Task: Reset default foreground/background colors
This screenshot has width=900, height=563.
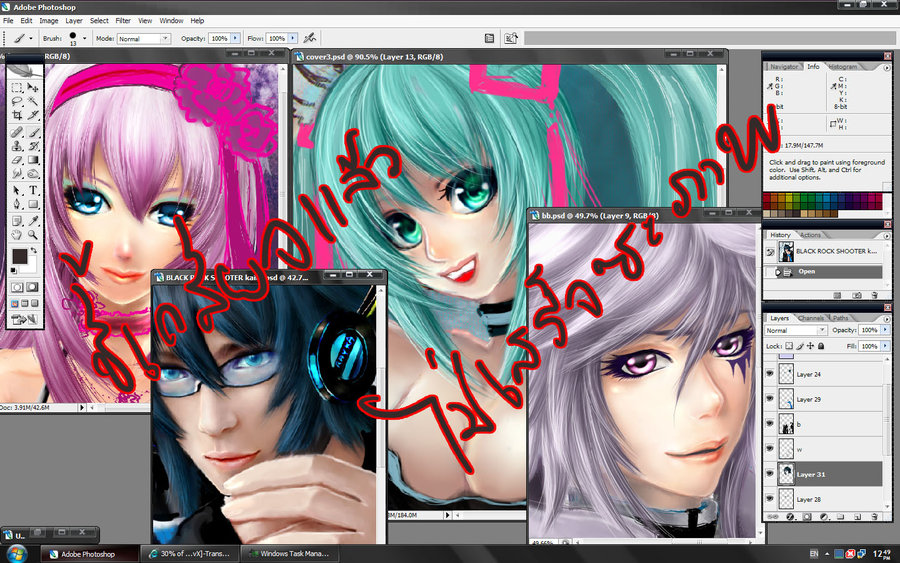Action: pos(13,270)
